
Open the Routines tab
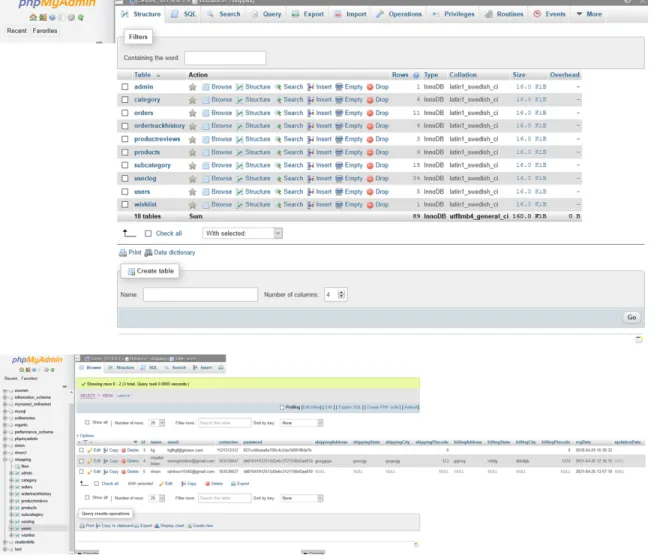tap(504, 14)
